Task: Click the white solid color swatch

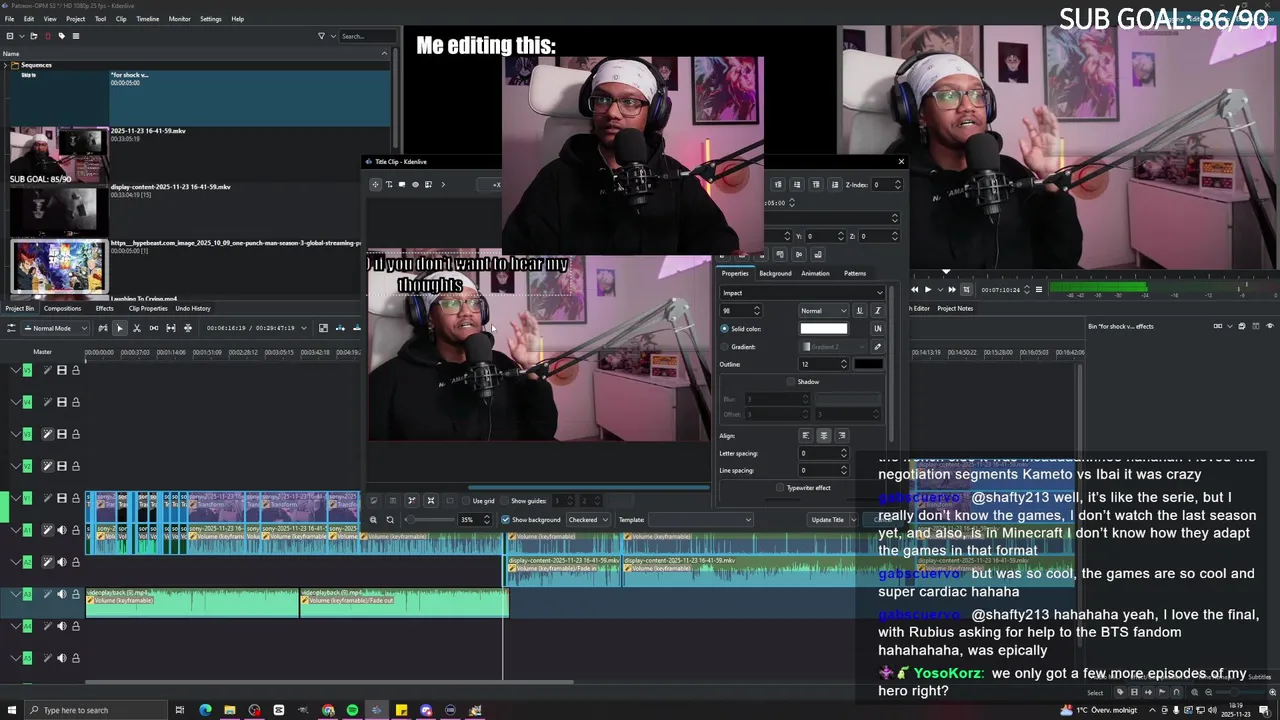Action: (824, 329)
